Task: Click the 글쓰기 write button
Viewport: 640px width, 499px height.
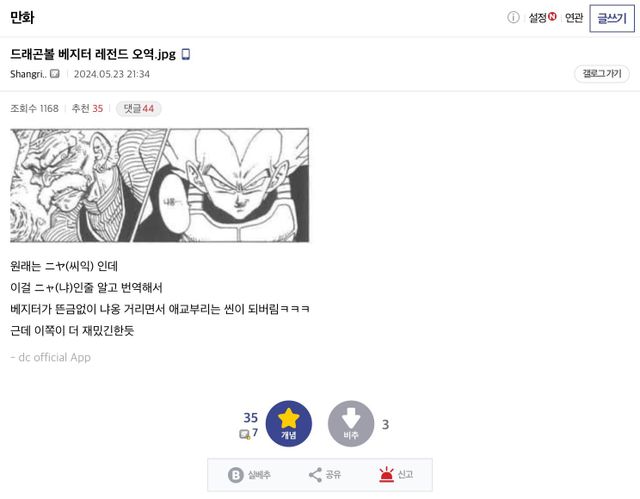Action: [612, 18]
